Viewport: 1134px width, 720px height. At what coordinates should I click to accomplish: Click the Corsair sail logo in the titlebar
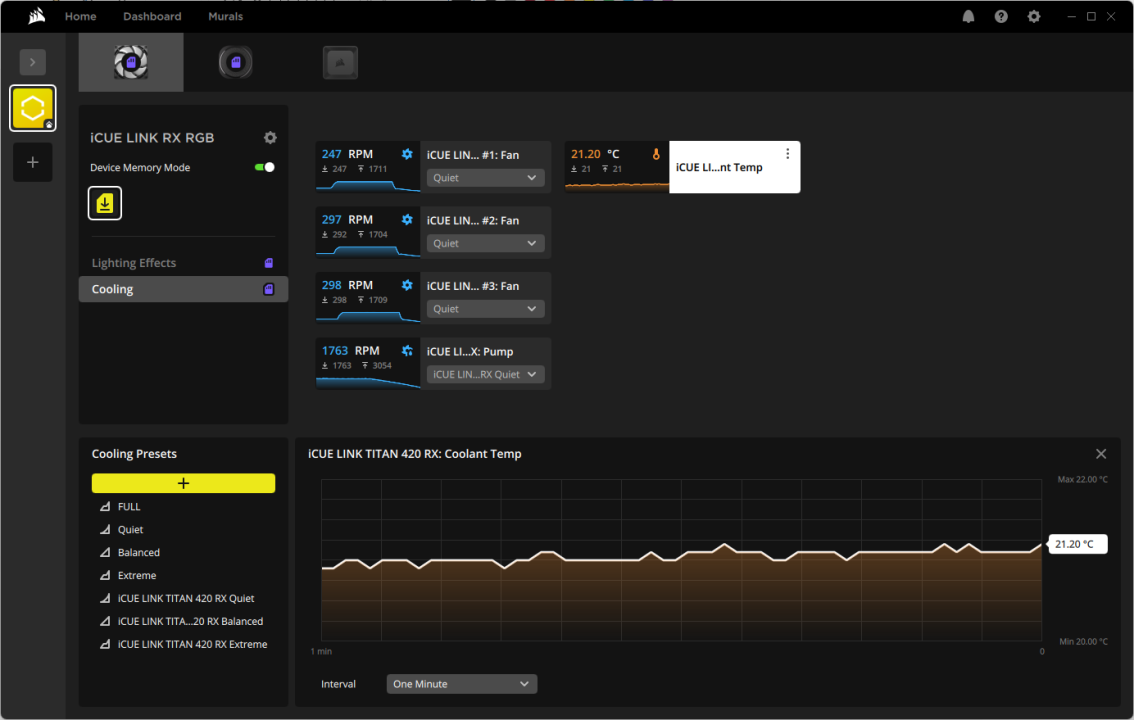tap(36, 15)
